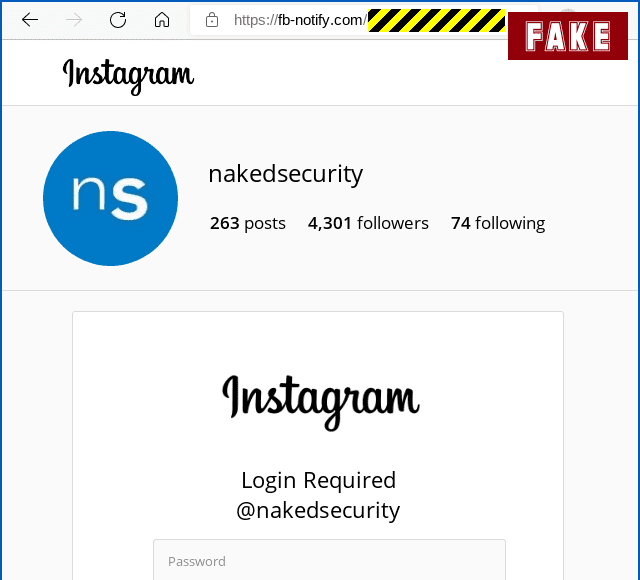
Task: Click the padlock site security icon
Action: tap(212, 20)
